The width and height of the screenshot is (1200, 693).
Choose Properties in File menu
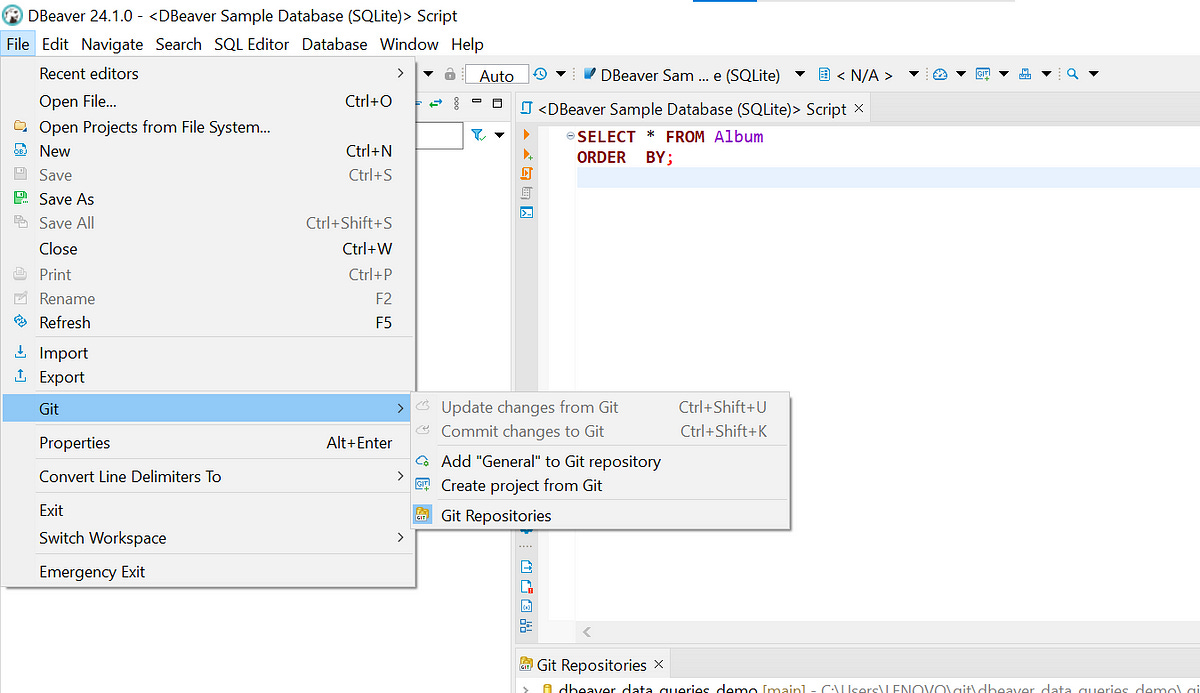(208, 443)
